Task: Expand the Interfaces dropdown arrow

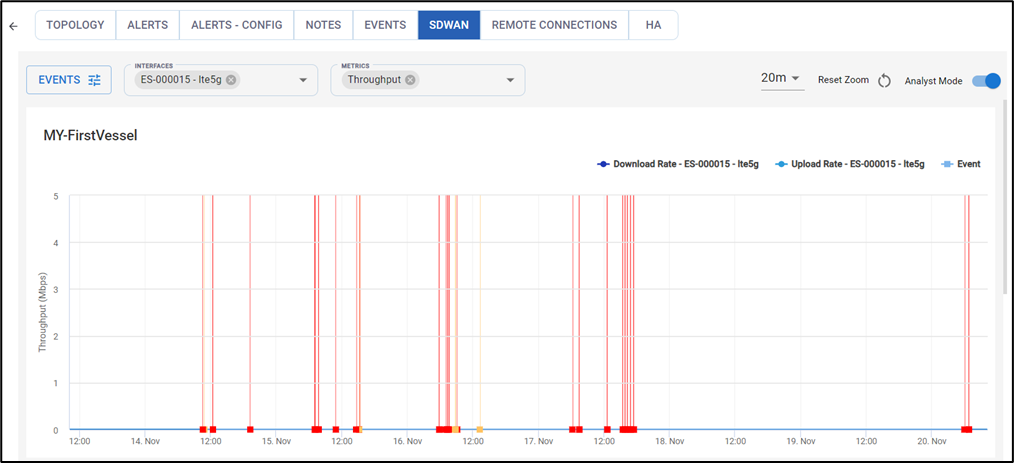Action: click(303, 80)
